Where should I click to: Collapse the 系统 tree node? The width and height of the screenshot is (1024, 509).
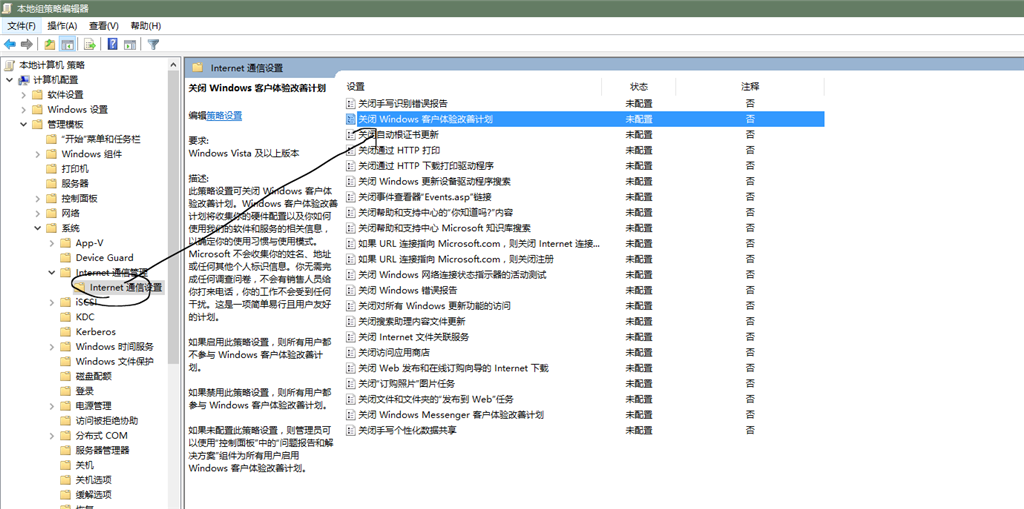coord(38,228)
